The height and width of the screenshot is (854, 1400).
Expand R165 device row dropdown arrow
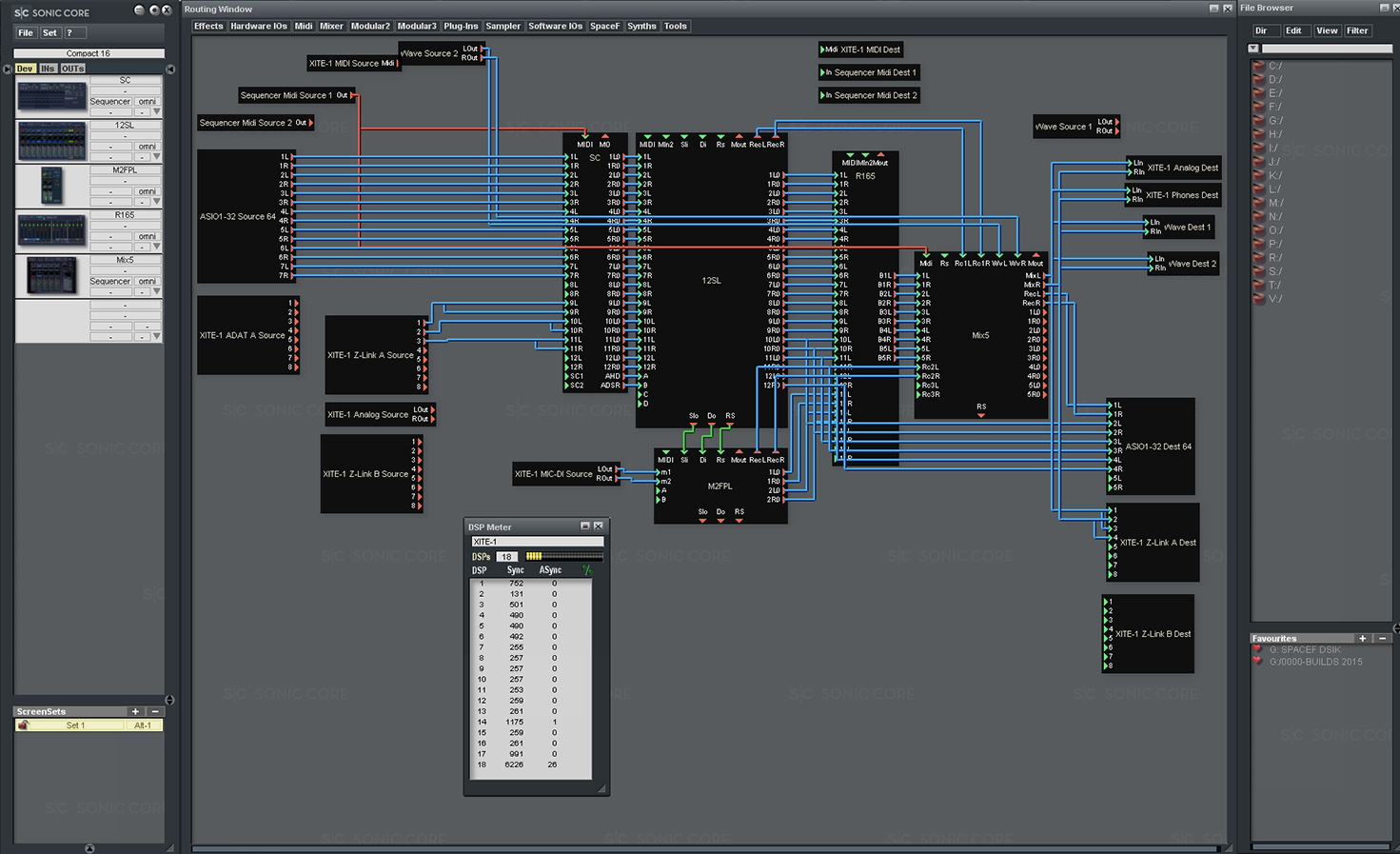157,247
